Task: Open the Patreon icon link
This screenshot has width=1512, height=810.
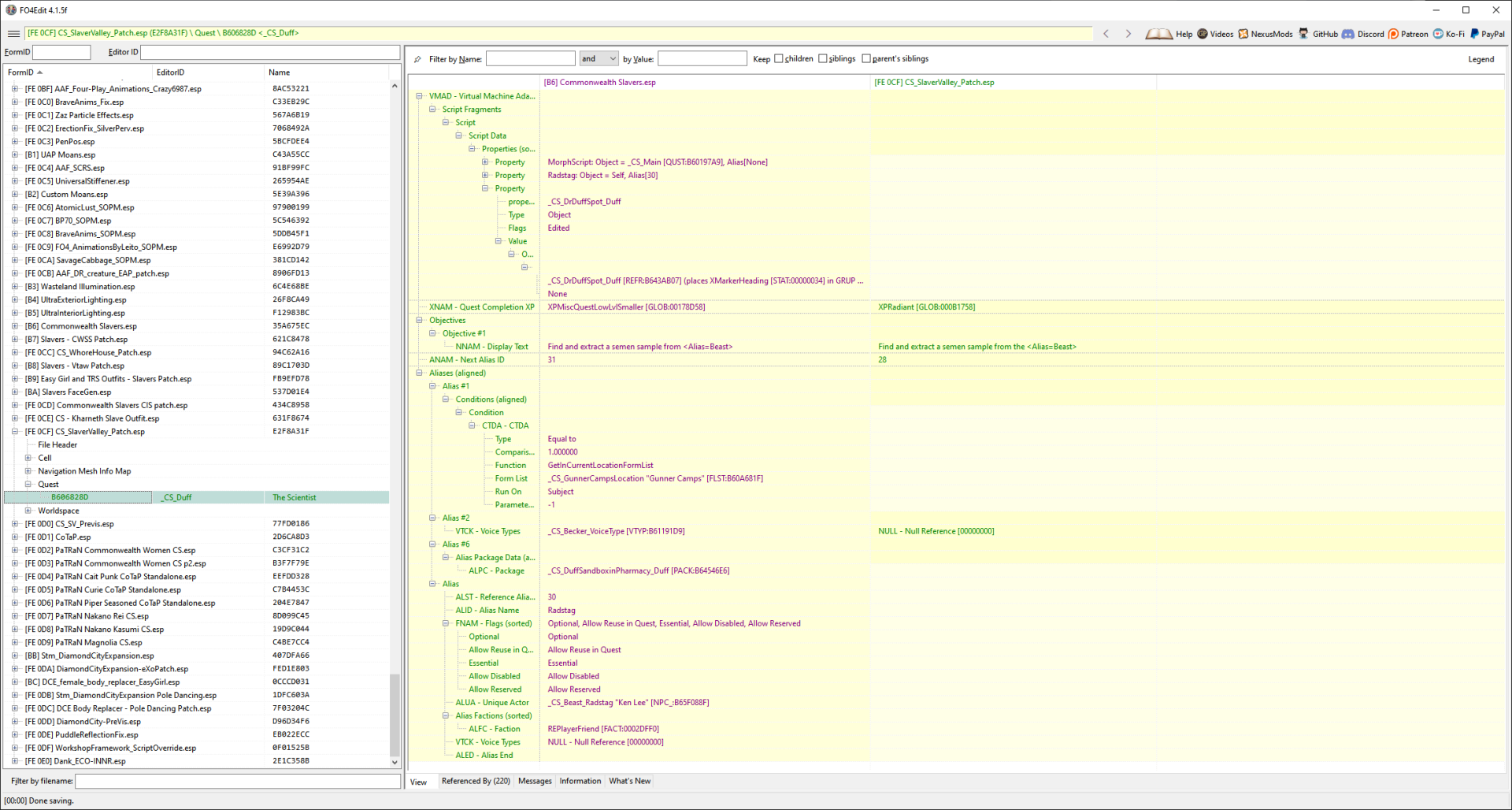Action: click(x=1394, y=34)
